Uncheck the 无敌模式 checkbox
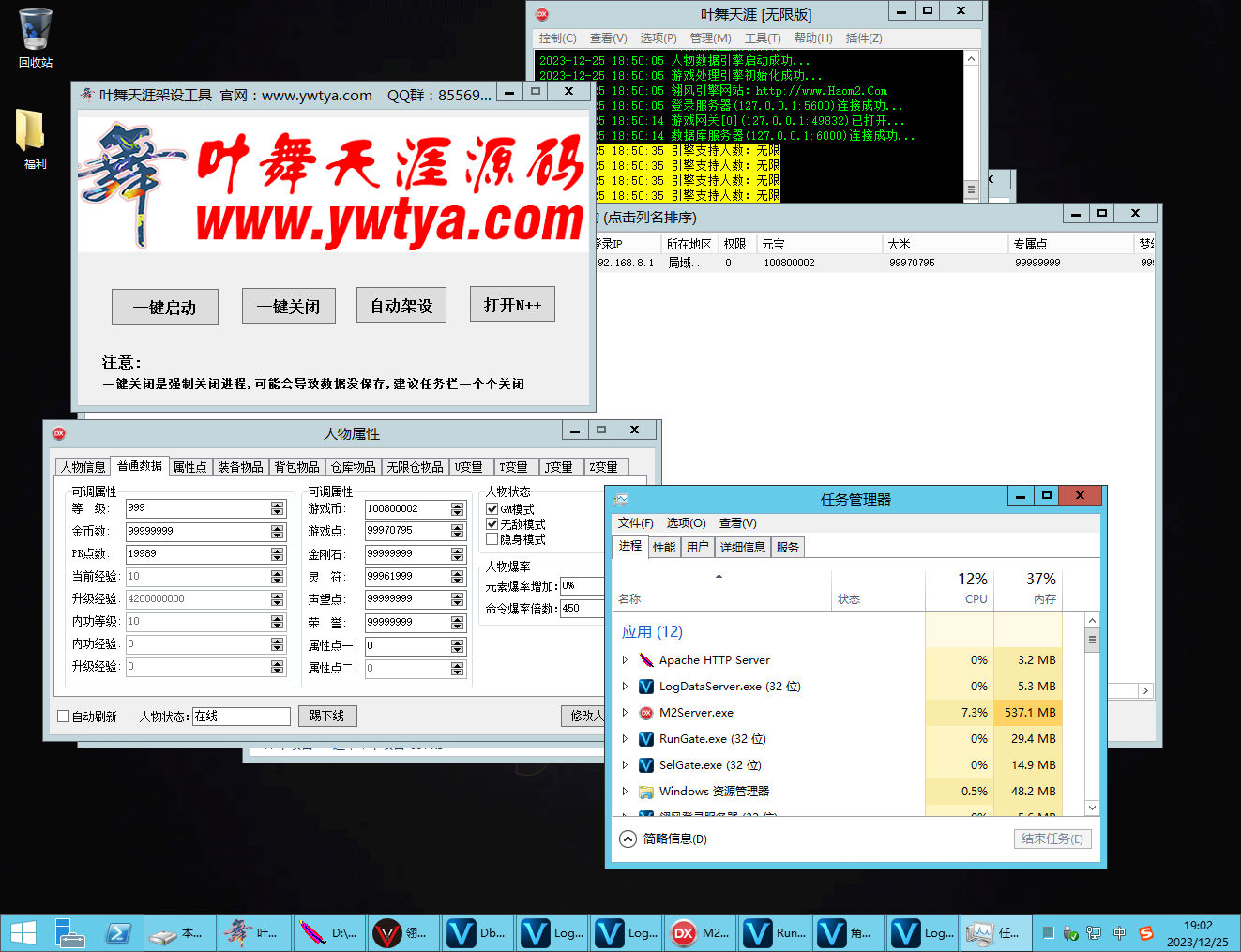1241x952 pixels. 492,524
